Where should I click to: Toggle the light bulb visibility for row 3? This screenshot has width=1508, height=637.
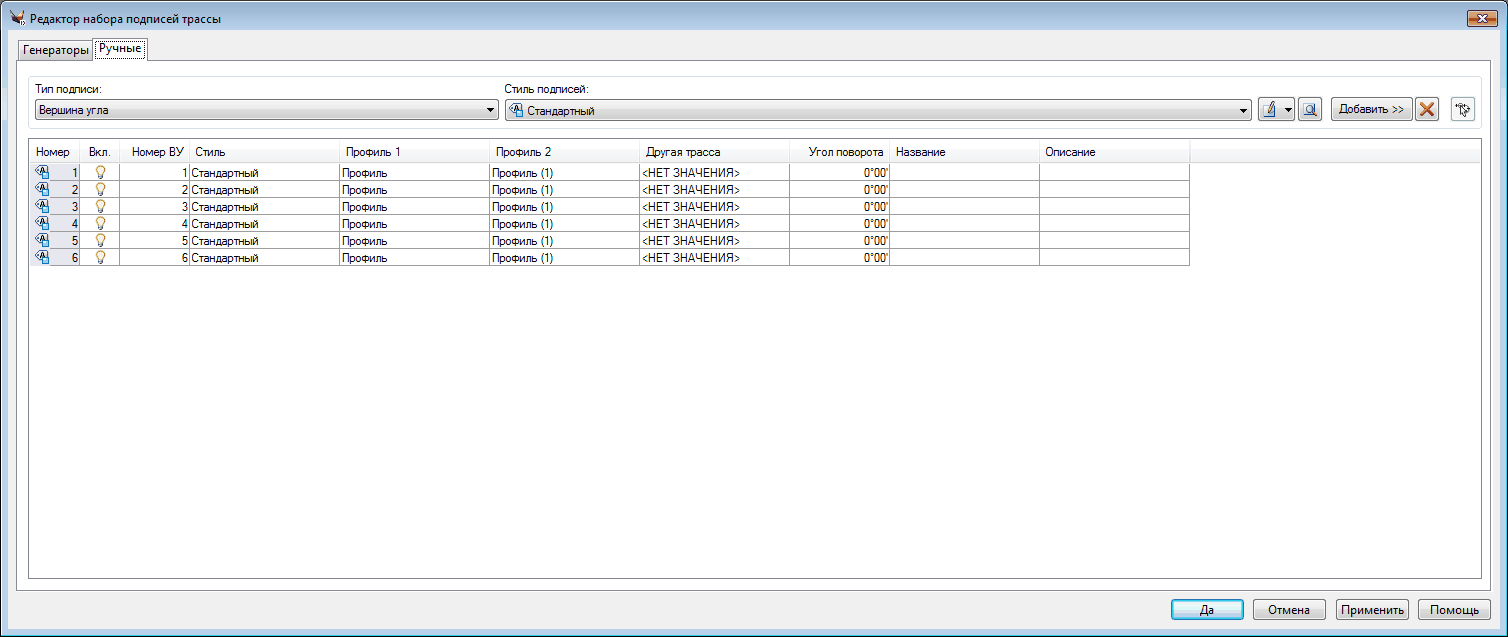click(100, 207)
